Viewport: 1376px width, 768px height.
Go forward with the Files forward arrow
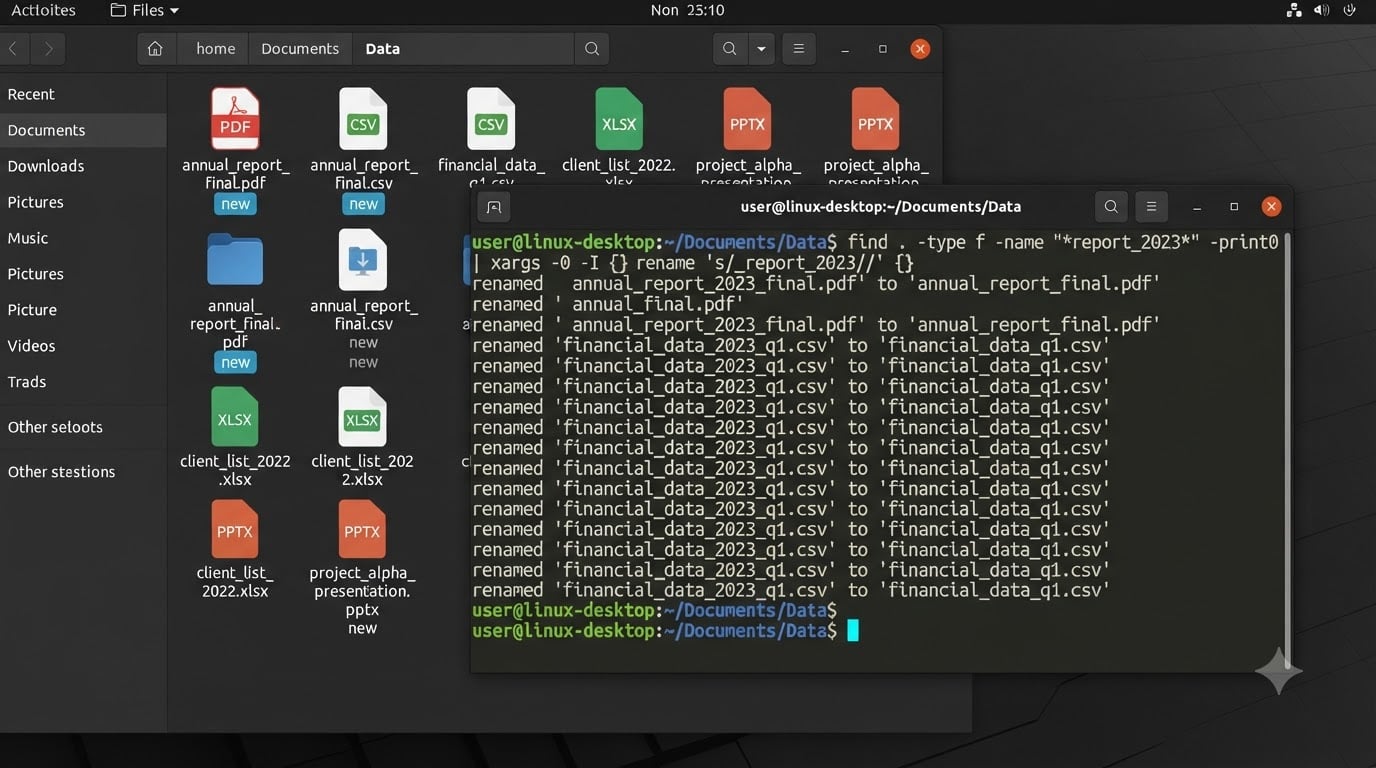(x=47, y=48)
